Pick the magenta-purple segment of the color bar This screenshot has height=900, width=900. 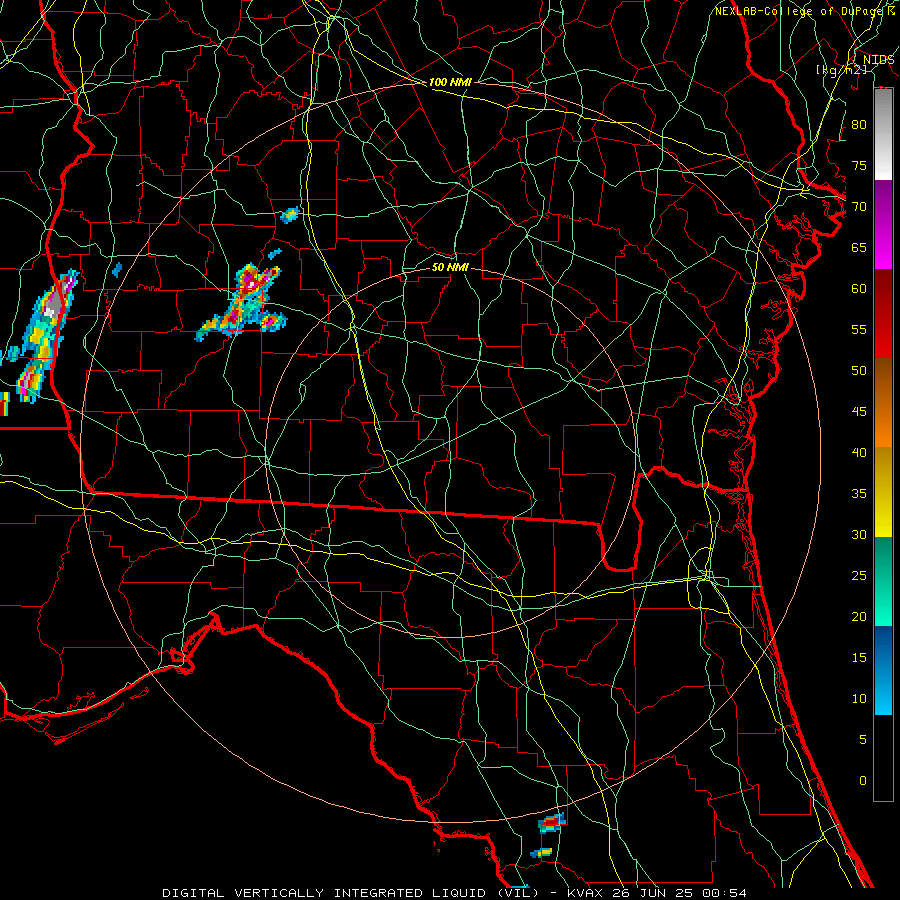pos(883,224)
